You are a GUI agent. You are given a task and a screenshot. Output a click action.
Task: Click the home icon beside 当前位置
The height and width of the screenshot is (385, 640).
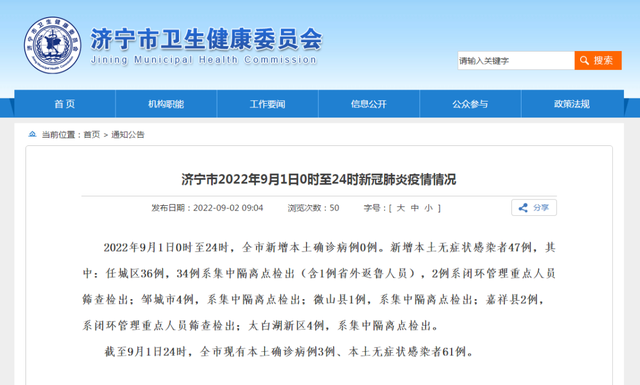(x=32, y=134)
